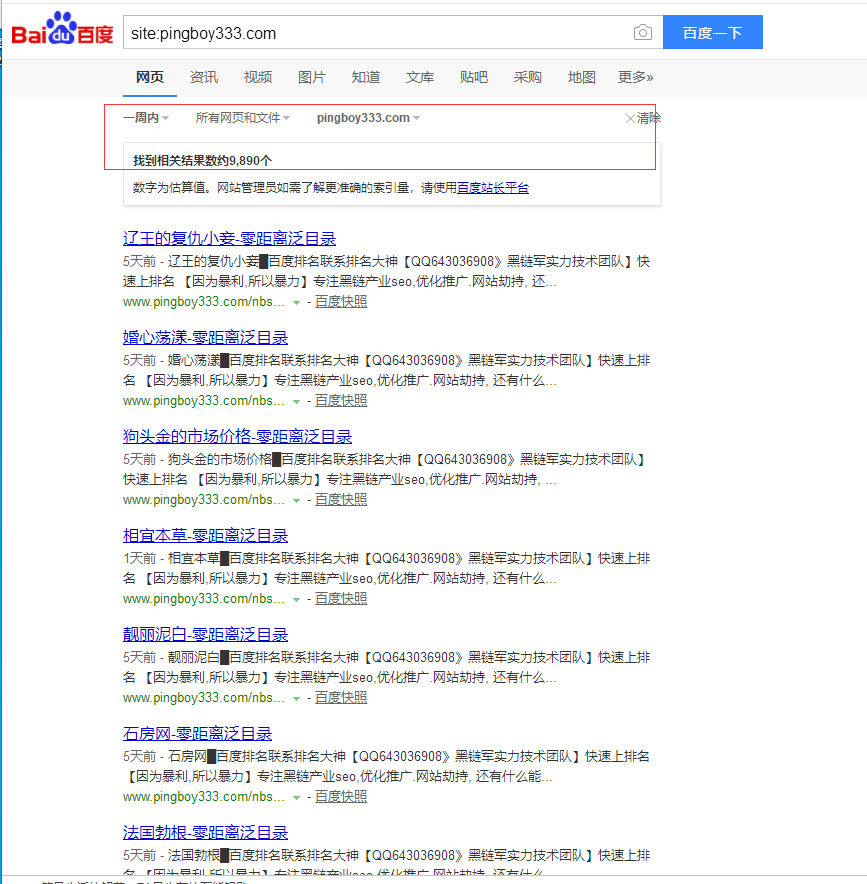
Task: Click the Baidu logo
Action: coord(62,31)
